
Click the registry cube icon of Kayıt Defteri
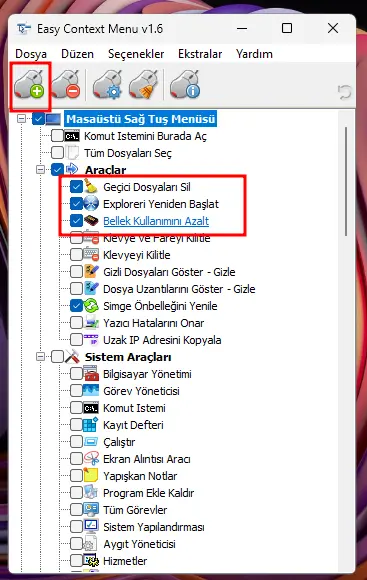tap(91, 425)
